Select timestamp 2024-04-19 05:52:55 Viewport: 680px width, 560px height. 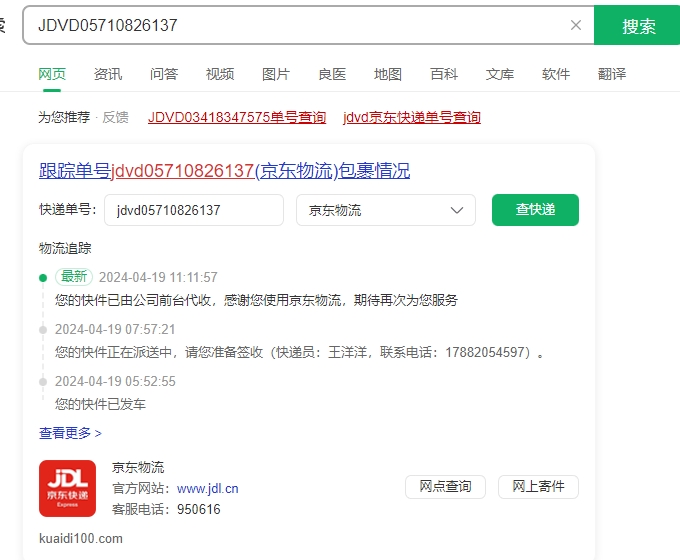pyautogui.click(x=115, y=381)
